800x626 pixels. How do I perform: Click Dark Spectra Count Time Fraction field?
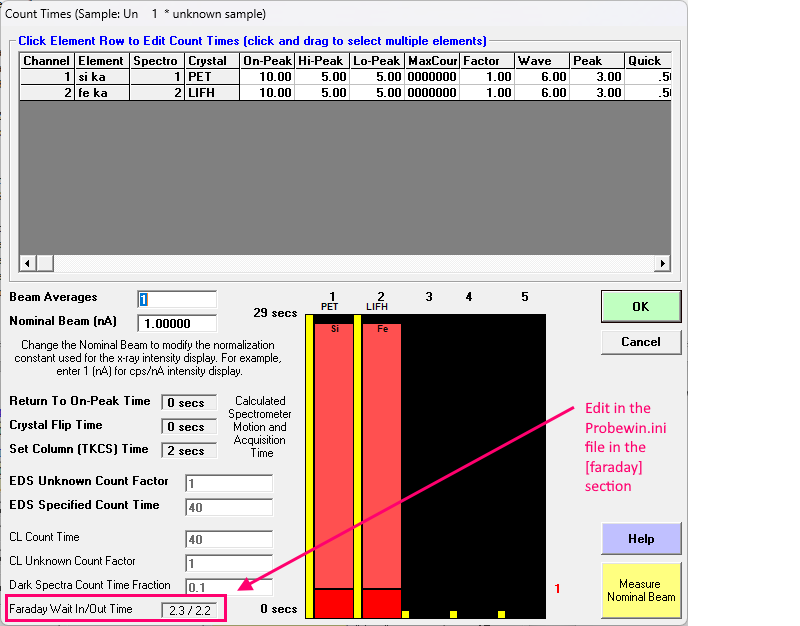[228, 586]
